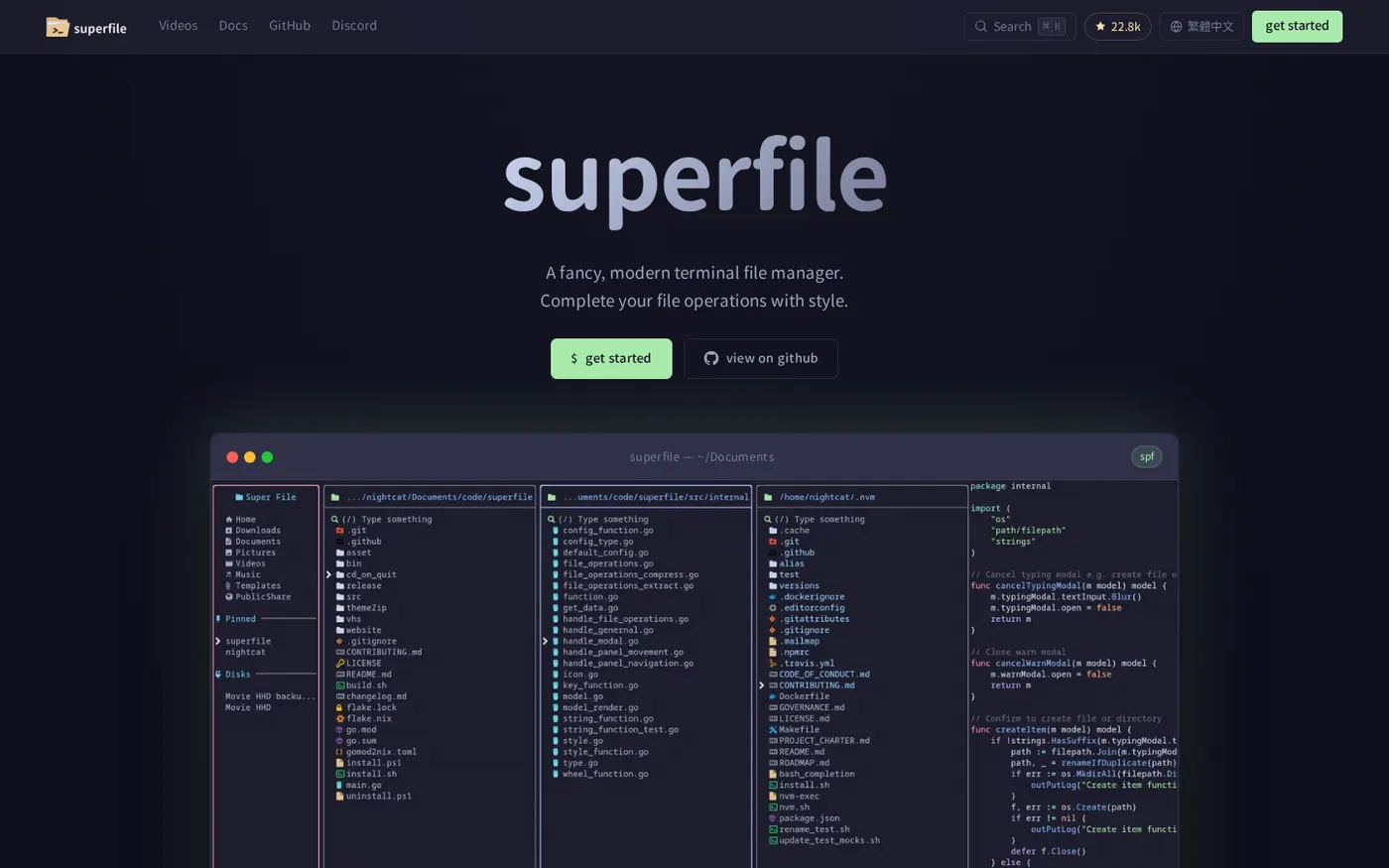Viewport: 1389px width, 868px height.
Task: Click 'package internal' line in code preview
Action: (x=1010, y=486)
